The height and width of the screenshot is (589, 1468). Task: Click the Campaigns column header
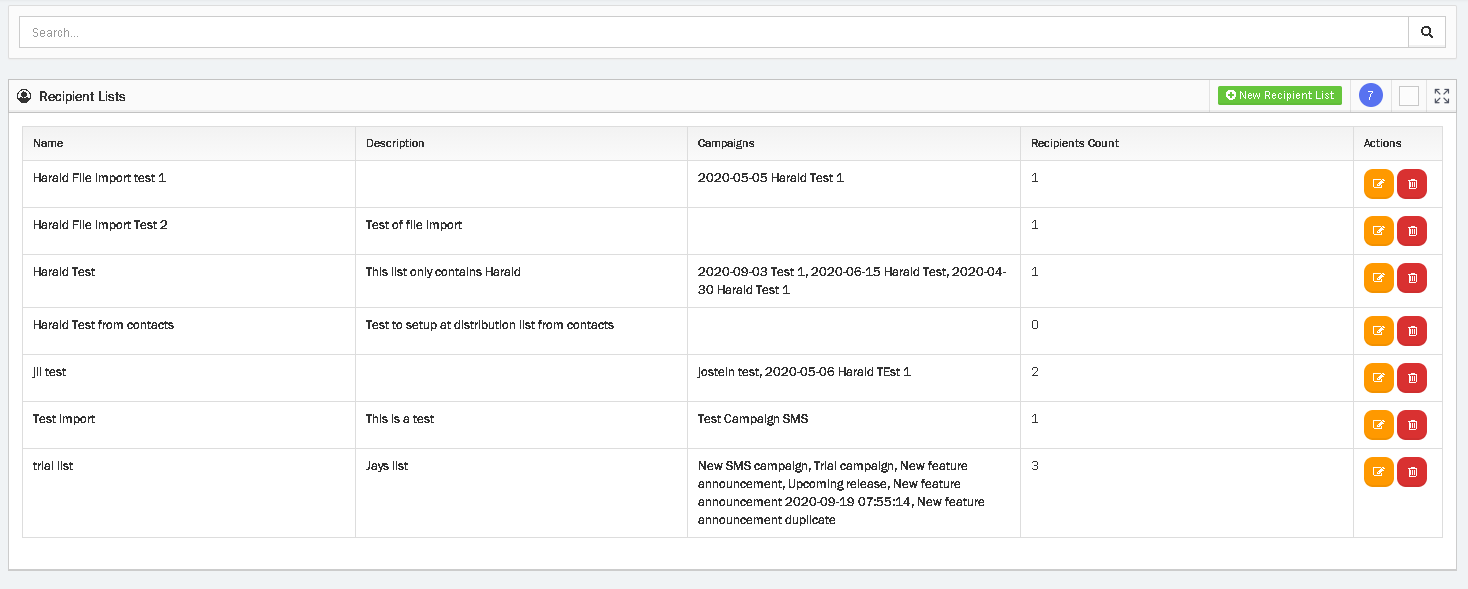point(725,143)
